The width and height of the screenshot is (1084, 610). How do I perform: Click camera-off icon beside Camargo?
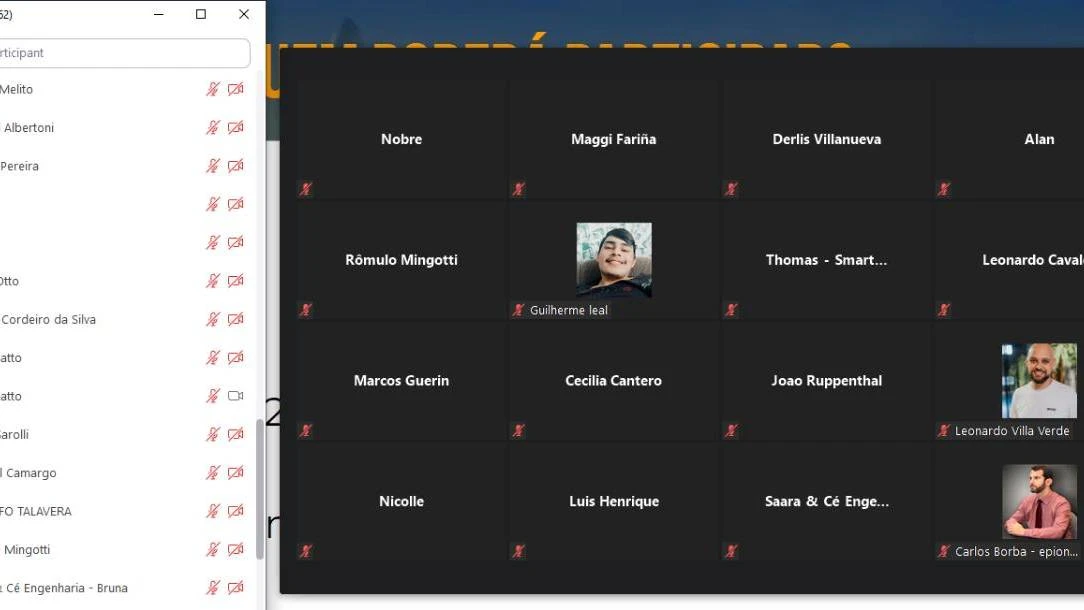tap(236, 473)
